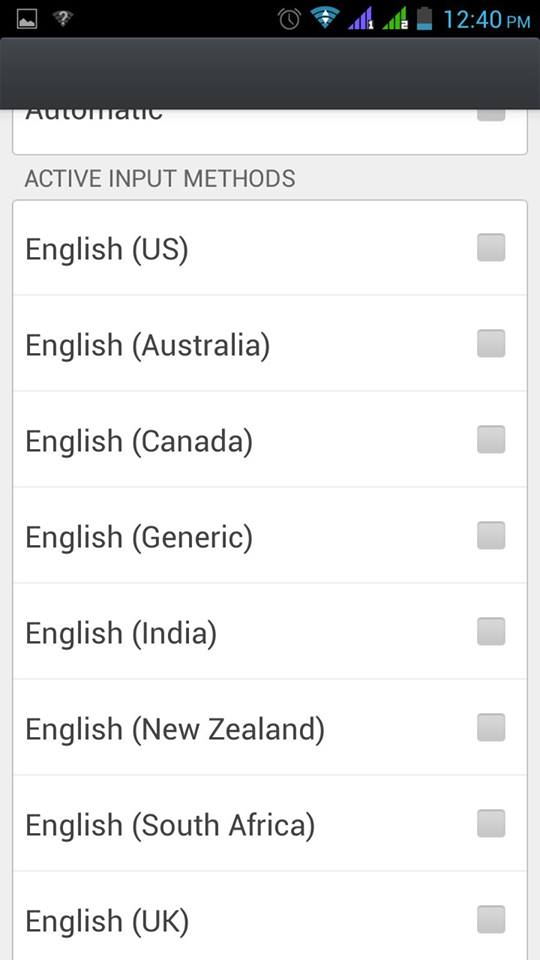Enable the English (US) checkbox
This screenshot has height=960, width=540.
pos(491,247)
